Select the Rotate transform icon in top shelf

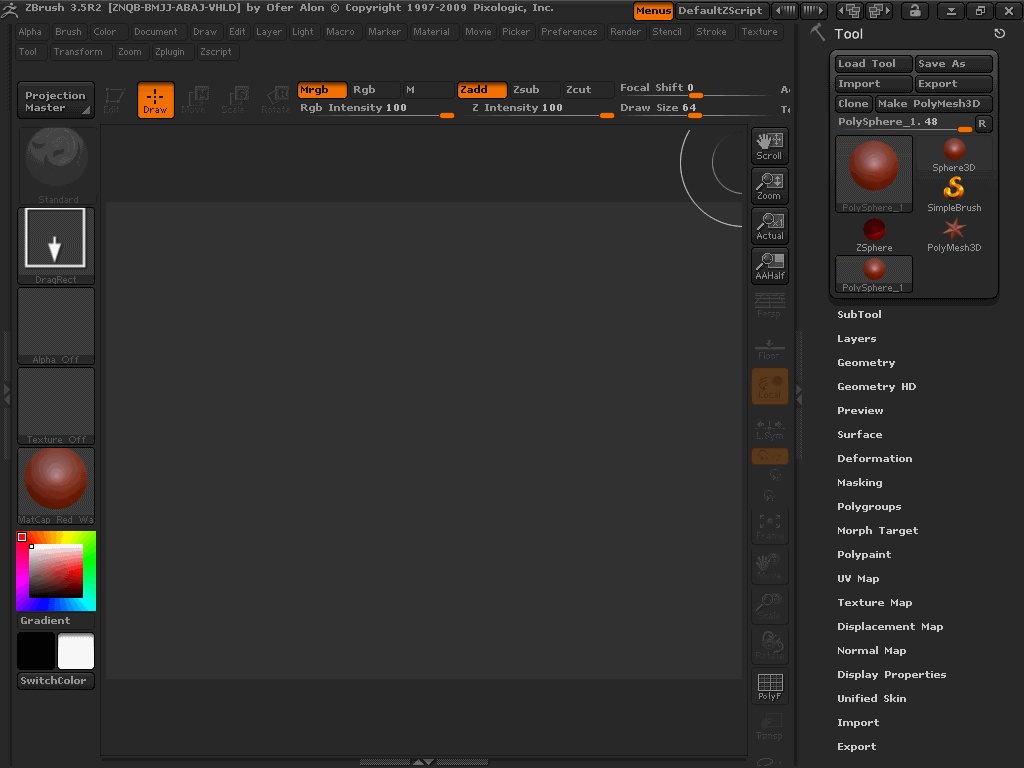tap(276, 100)
